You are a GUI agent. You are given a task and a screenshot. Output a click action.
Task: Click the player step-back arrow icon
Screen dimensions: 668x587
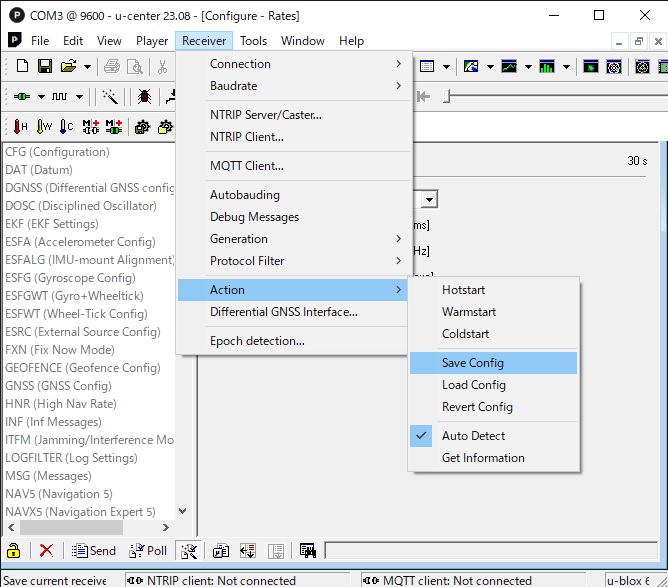click(x=423, y=97)
